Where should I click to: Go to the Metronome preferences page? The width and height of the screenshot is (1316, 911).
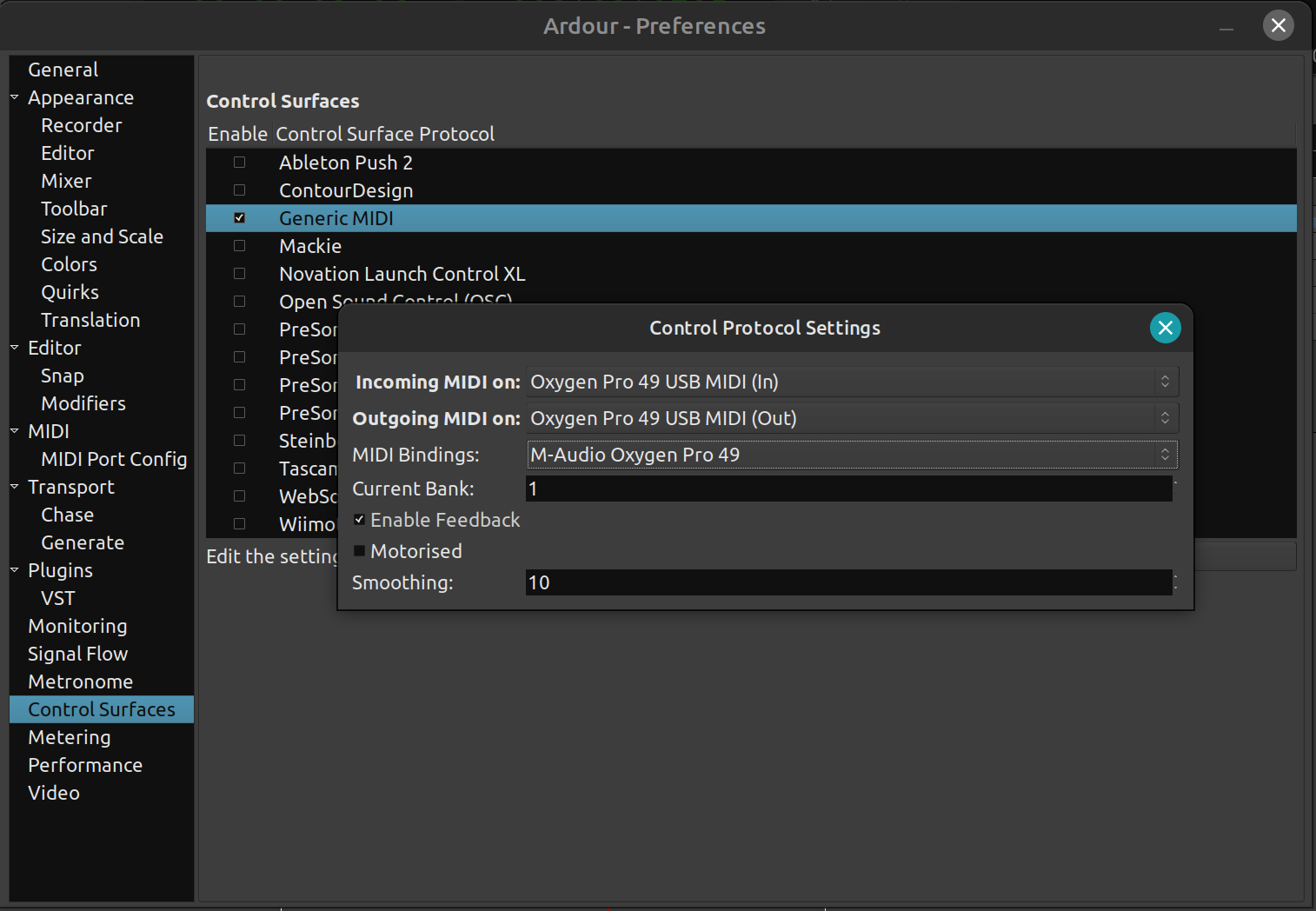point(80,682)
